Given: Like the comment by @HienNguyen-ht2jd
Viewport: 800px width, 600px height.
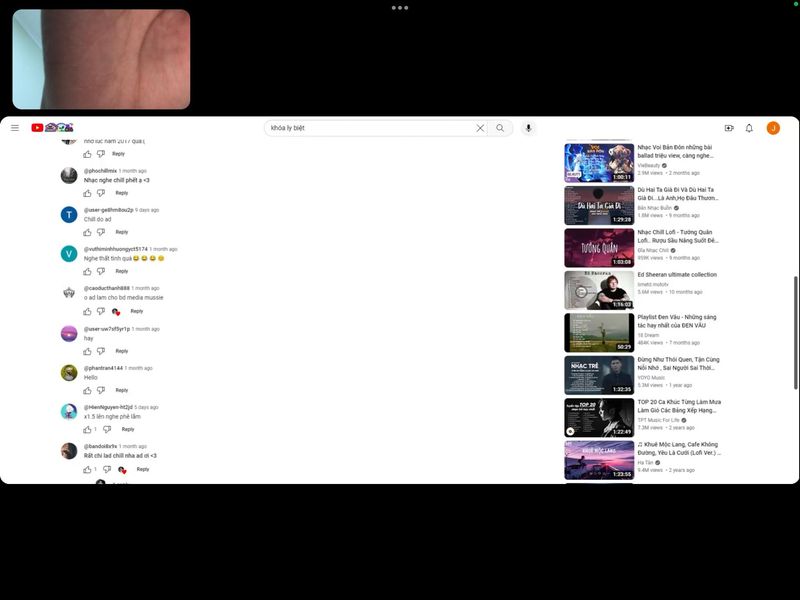Looking at the screenshot, I should 88,429.
